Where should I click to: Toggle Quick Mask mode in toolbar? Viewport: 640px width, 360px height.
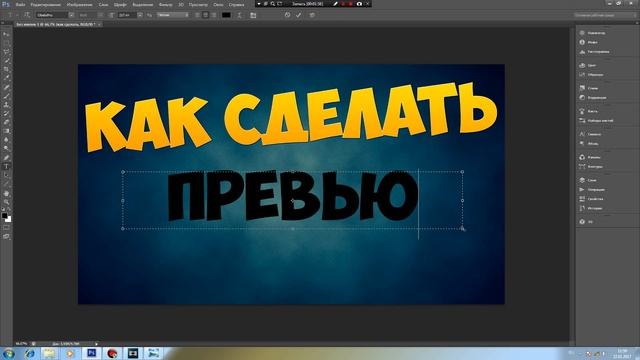(x=6, y=227)
